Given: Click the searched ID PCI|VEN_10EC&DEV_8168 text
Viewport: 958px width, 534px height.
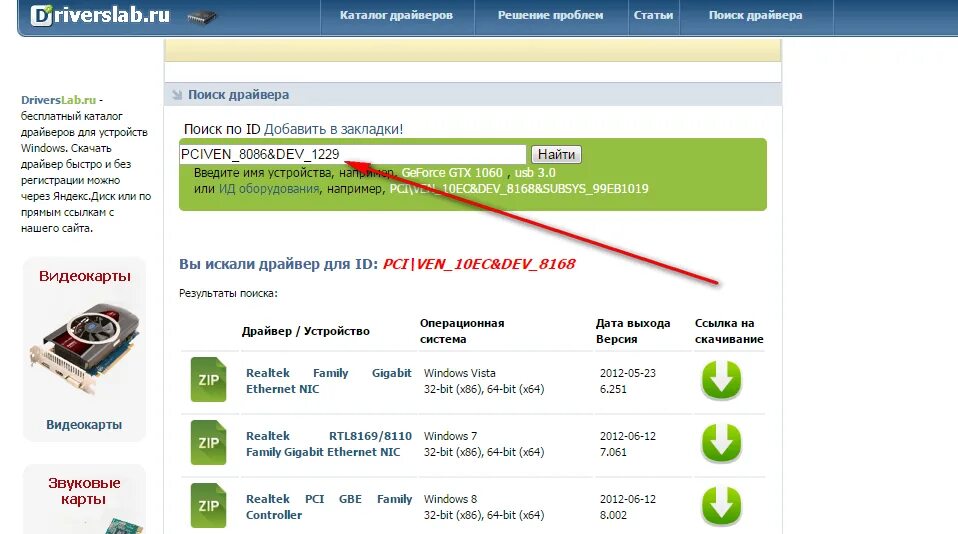Looking at the screenshot, I should tap(479, 264).
